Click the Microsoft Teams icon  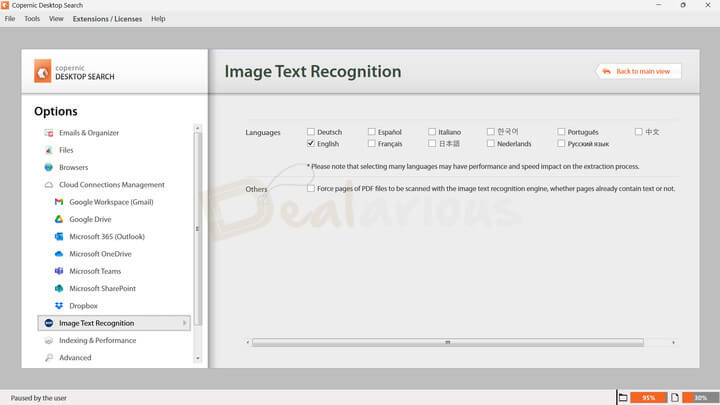[x=59, y=271]
